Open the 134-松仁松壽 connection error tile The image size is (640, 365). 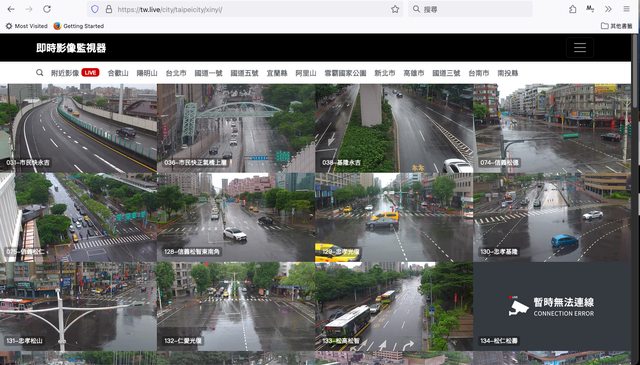pyautogui.click(x=552, y=306)
